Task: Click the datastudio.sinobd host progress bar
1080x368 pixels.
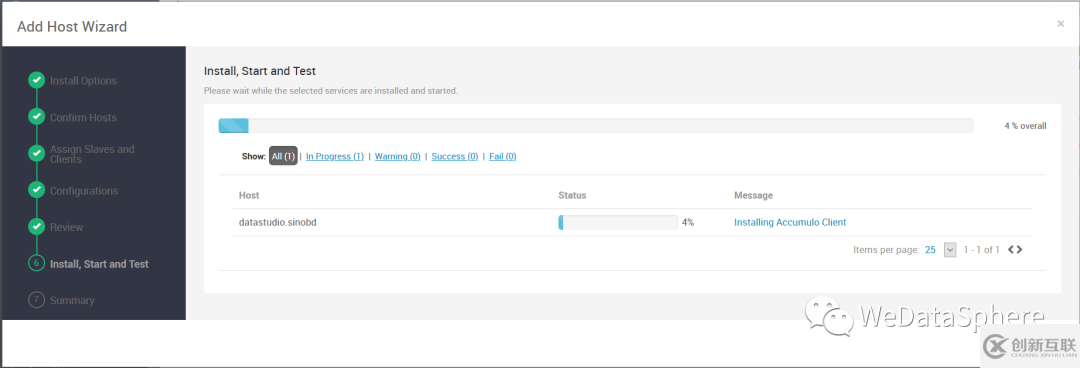Action: point(618,223)
